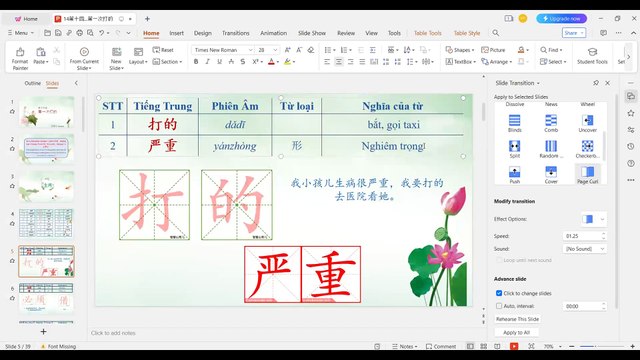Enable Auto, interval checkbox

pyautogui.click(x=499, y=306)
